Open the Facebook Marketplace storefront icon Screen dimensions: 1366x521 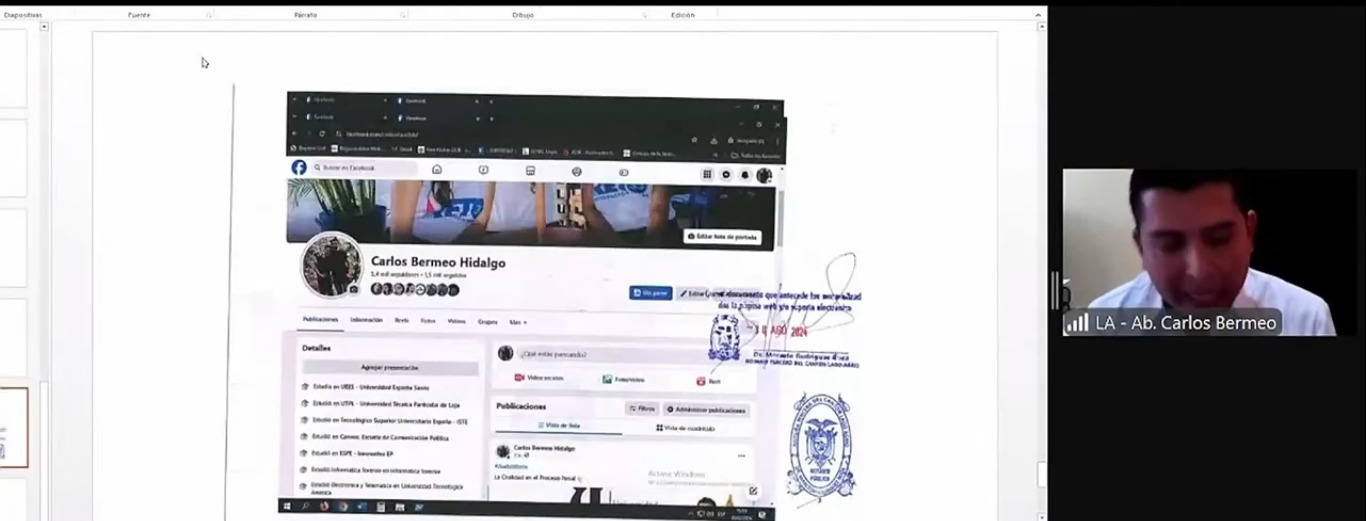pyautogui.click(x=530, y=171)
